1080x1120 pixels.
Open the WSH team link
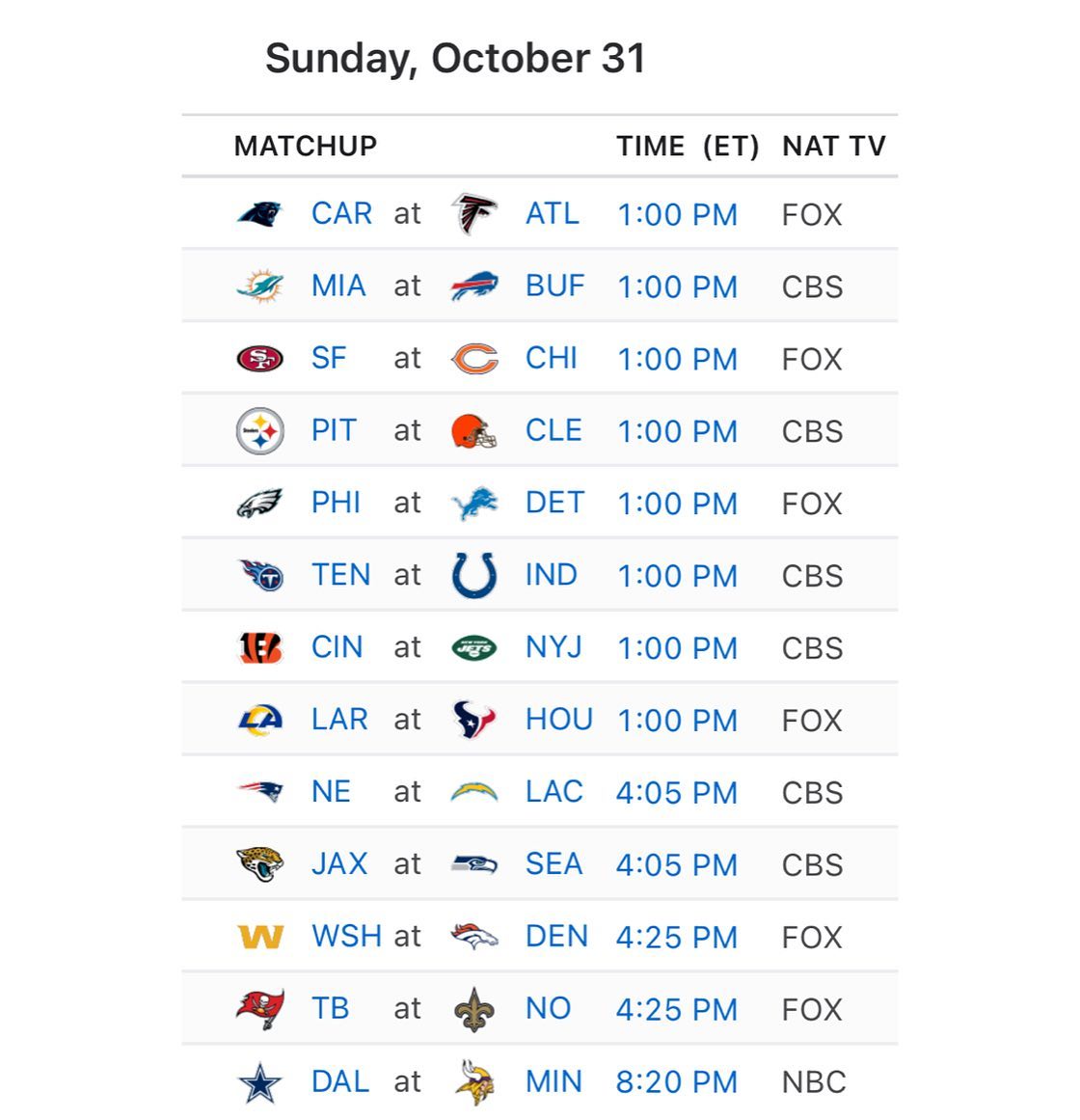(346, 937)
